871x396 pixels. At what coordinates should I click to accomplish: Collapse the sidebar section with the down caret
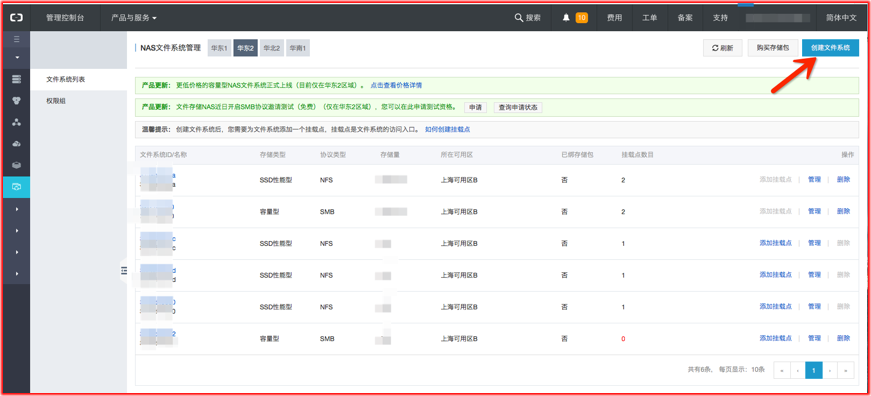click(x=16, y=57)
